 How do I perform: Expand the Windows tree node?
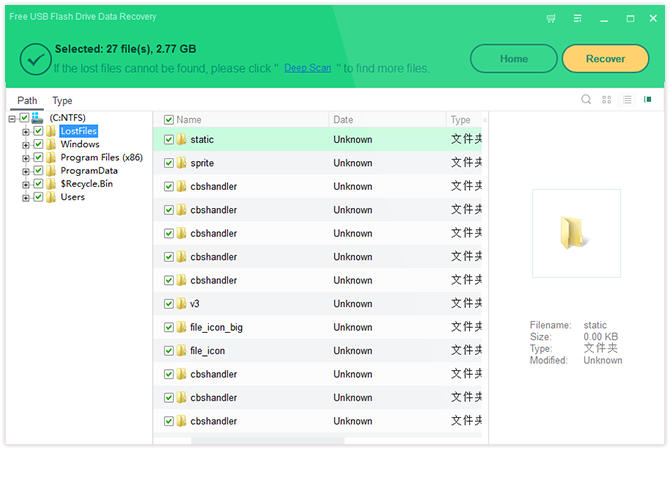[x=26, y=145]
